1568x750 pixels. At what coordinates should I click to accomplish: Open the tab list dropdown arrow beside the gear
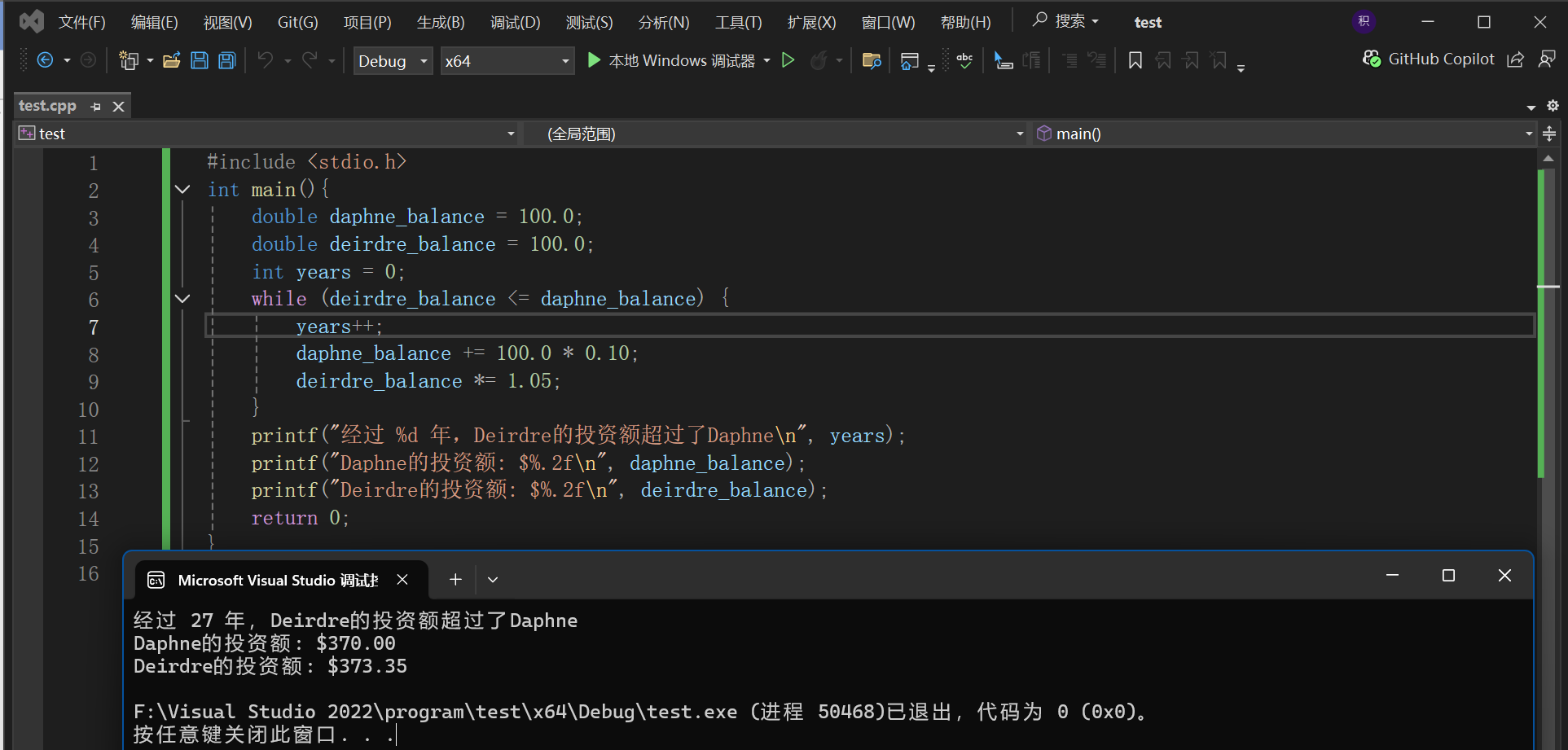(x=1531, y=107)
